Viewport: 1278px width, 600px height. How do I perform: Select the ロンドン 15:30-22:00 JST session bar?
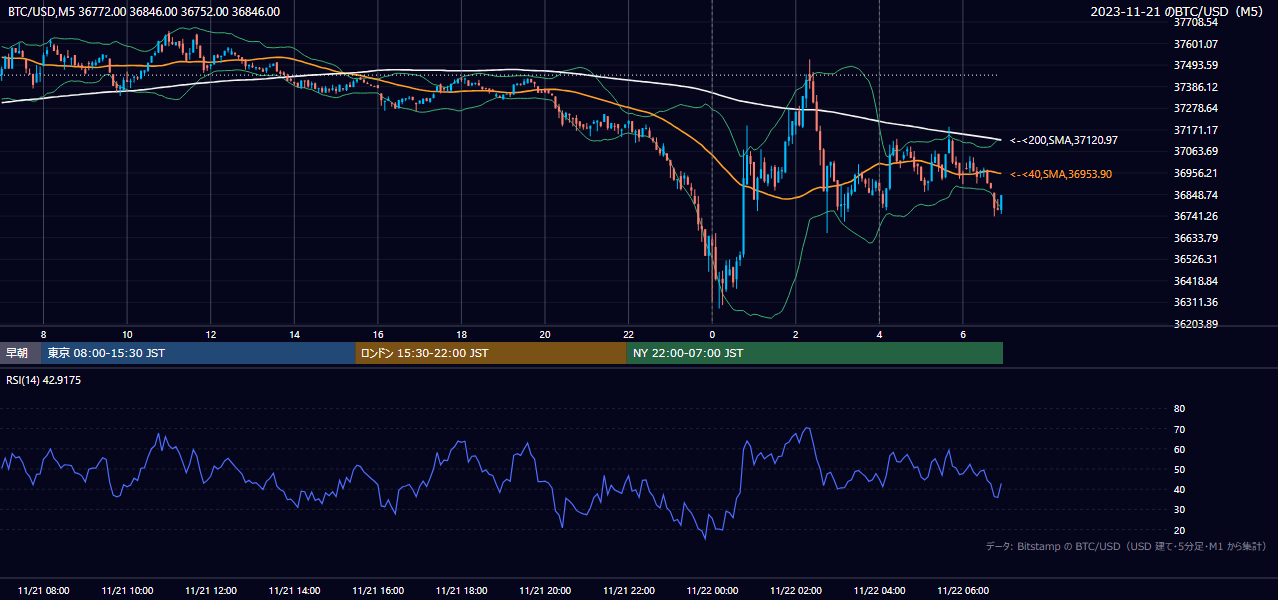(490, 353)
